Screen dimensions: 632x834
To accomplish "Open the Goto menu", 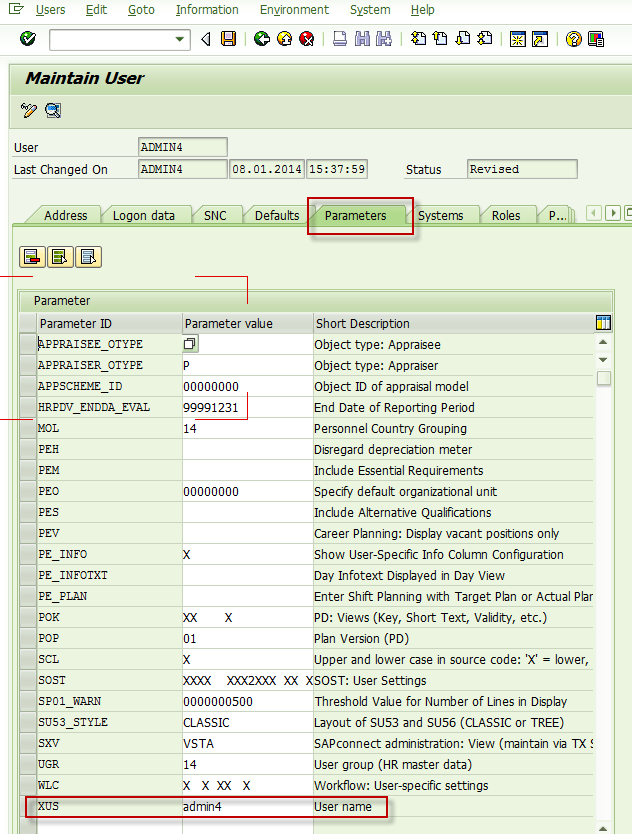I will point(141,10).
